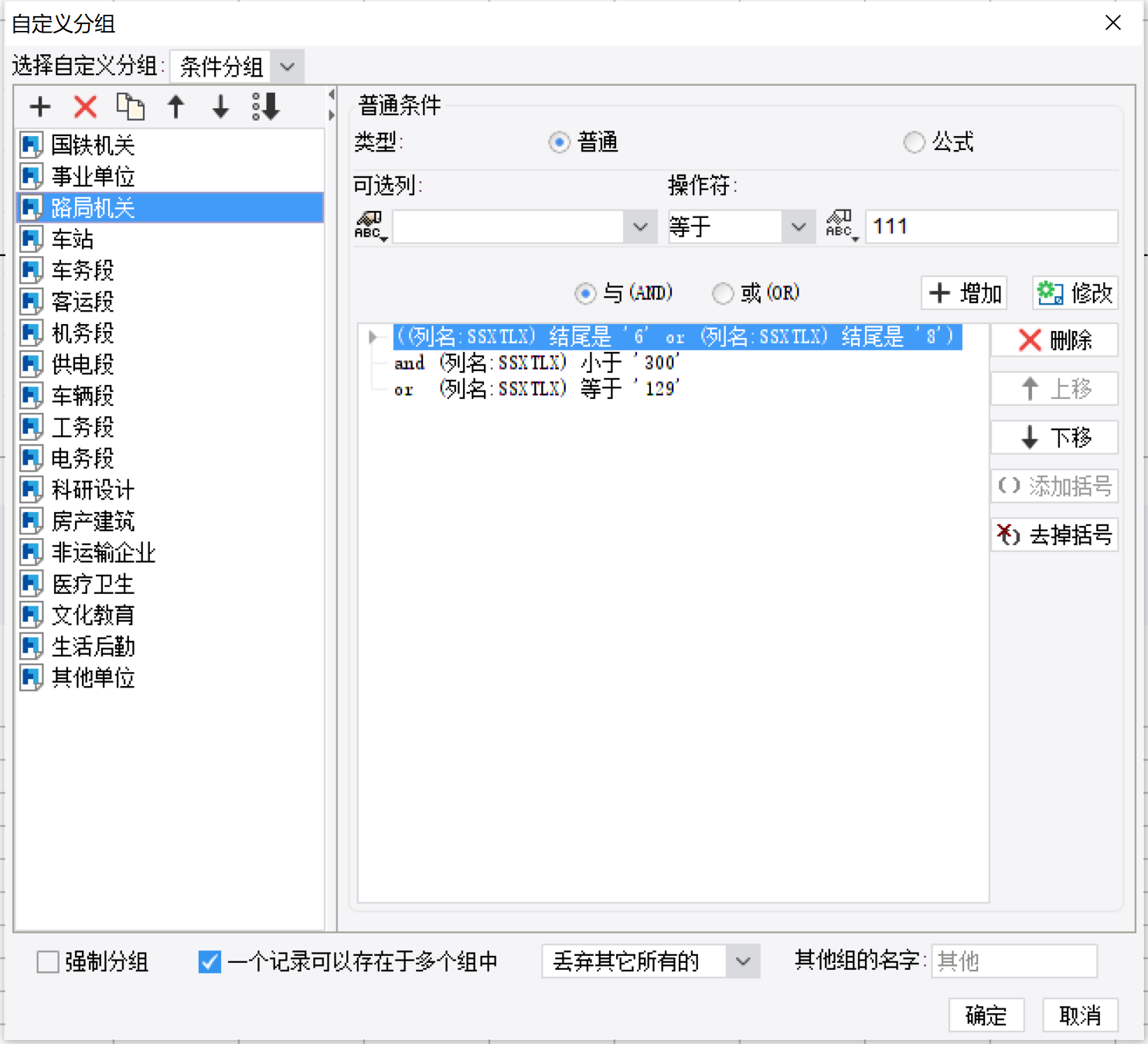Click the 取消 button
The image size is (1148, 1044).
pos(1080,1015)
